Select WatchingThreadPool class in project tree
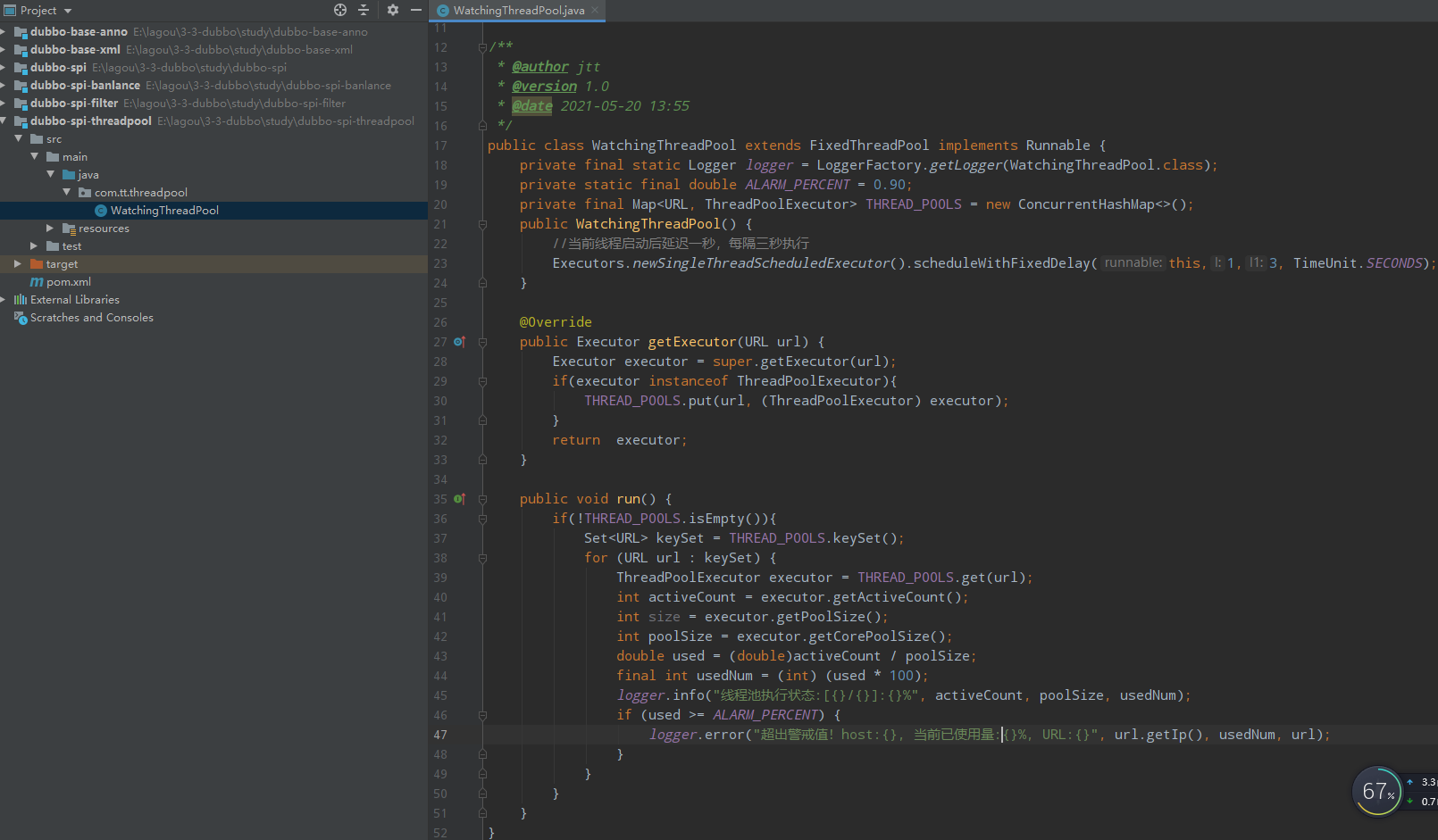Screen dimensions: 1438x840 164,211
